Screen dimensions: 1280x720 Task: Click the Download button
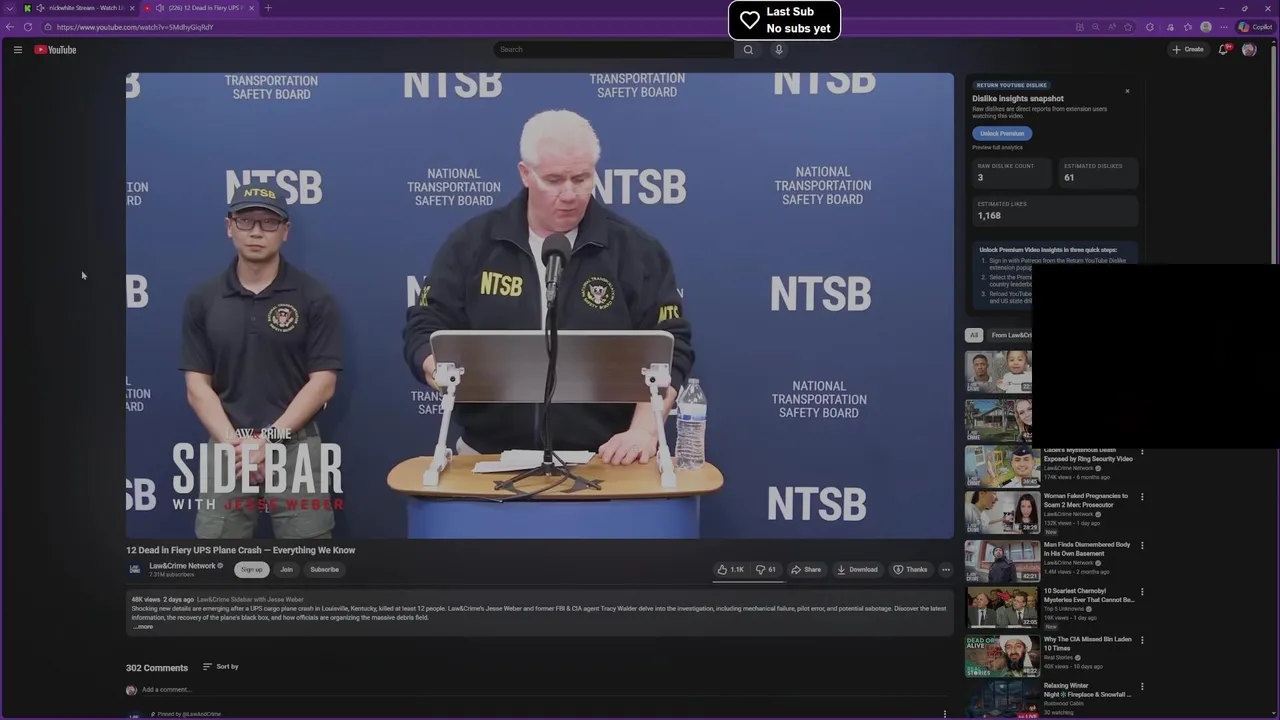click(857, 569)
